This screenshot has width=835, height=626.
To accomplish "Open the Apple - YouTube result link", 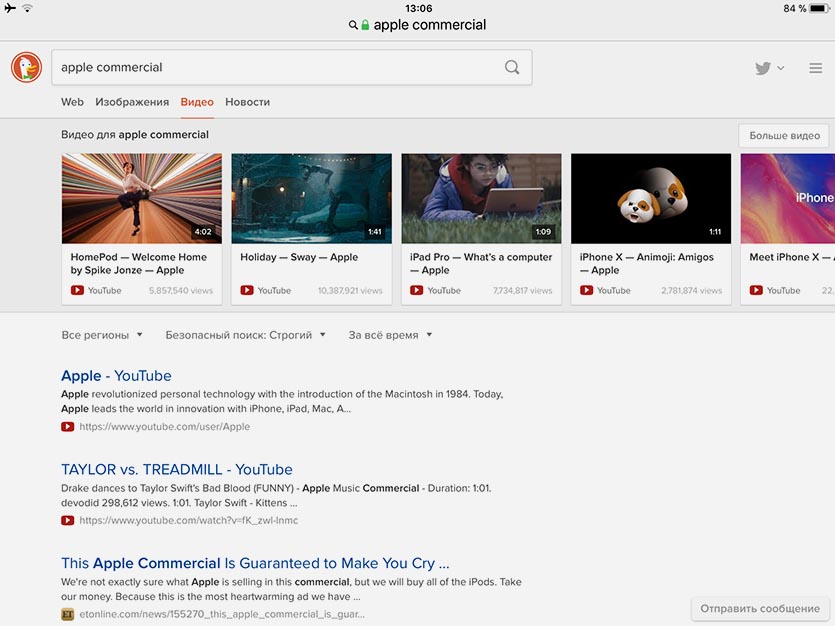I will click(116, 376).
